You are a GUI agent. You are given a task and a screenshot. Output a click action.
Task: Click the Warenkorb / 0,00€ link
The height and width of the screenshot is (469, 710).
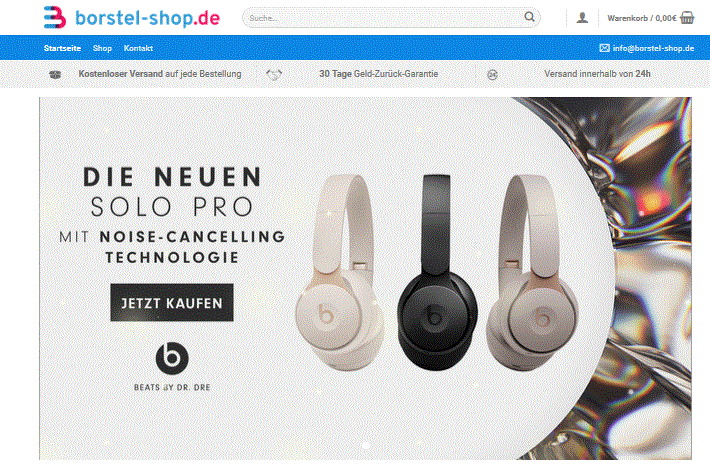642,18
